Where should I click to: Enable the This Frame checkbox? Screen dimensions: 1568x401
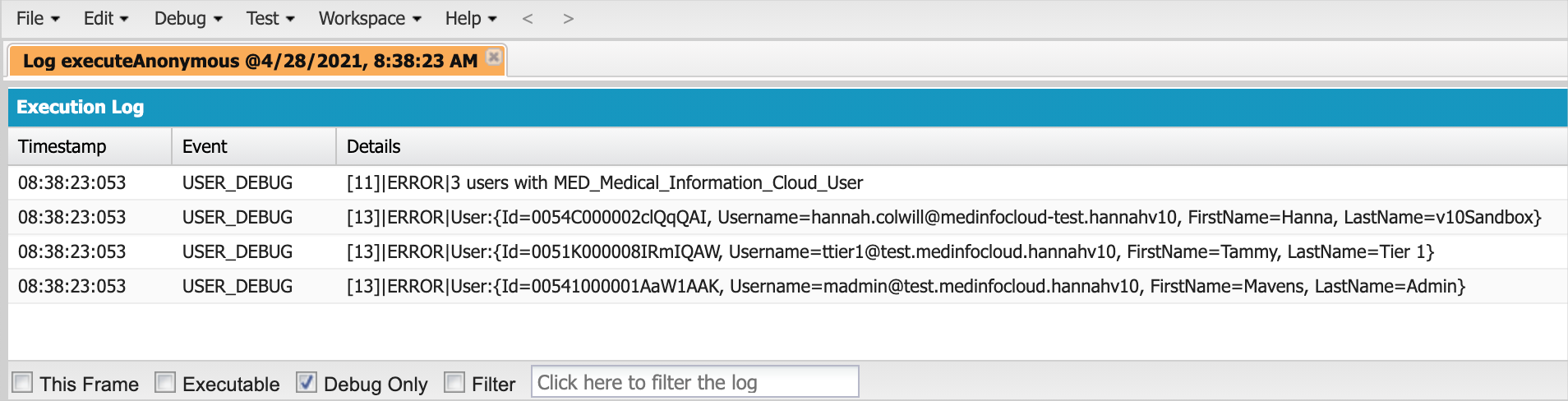tap(23, 382)
